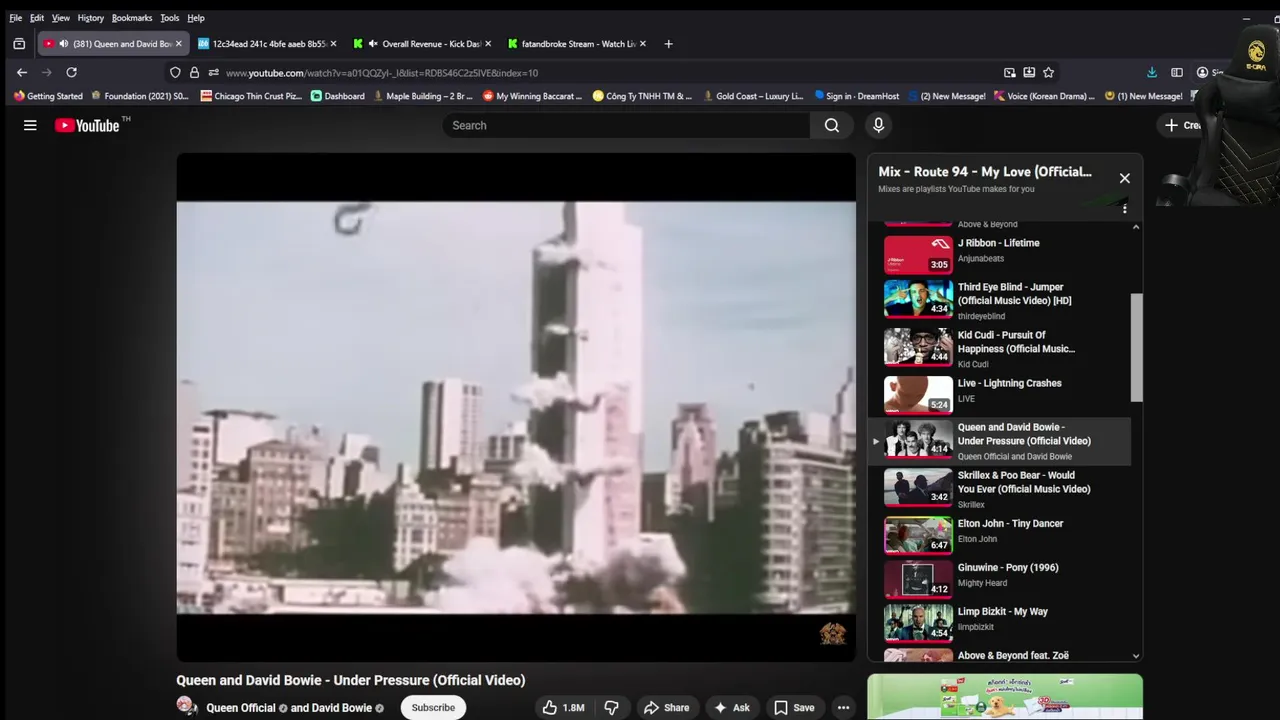Open the Help menu
This screenshot has height=720, width=1280.
pyautogui.click(x=196, y=18)
